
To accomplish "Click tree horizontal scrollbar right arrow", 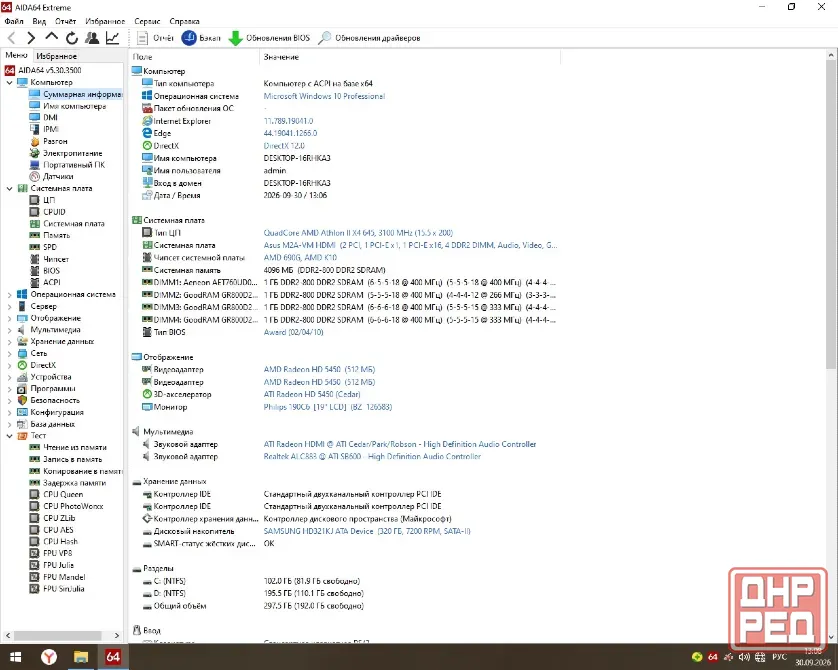I will tap(117, 635).
